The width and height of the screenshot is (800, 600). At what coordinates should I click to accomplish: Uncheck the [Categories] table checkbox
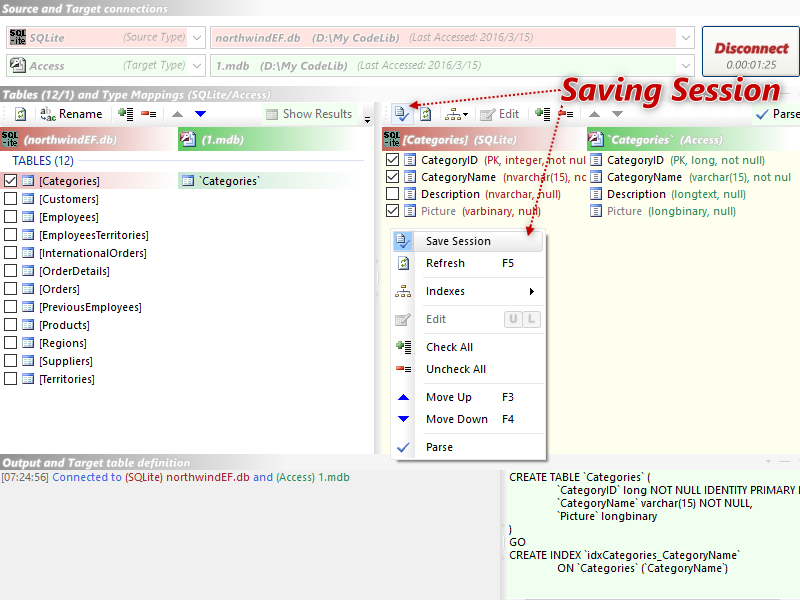click(10, 181)
